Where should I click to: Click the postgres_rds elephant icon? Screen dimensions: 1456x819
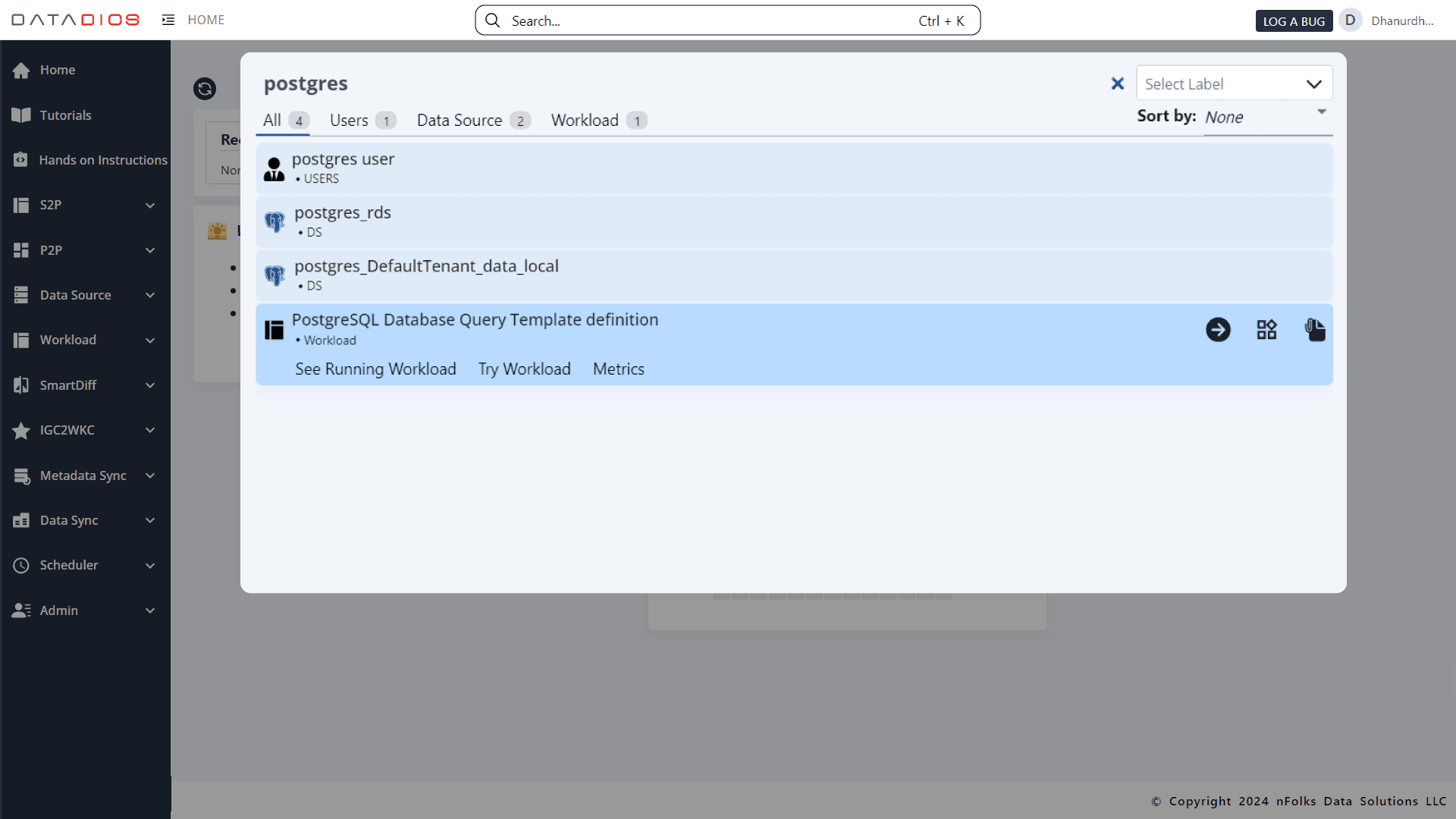pyautogui.click(x=275, y=221)
